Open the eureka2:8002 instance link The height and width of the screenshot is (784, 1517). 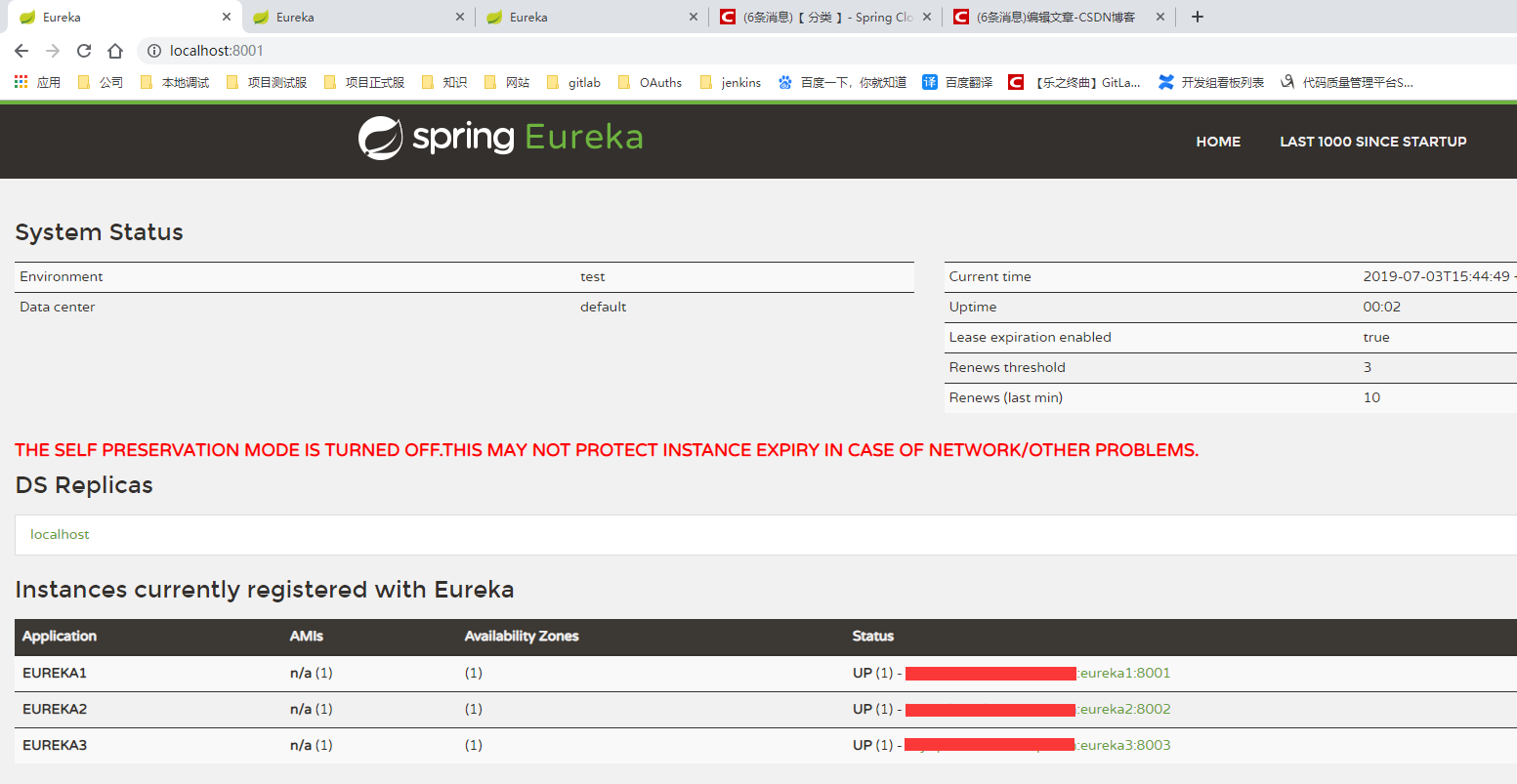1124,709
